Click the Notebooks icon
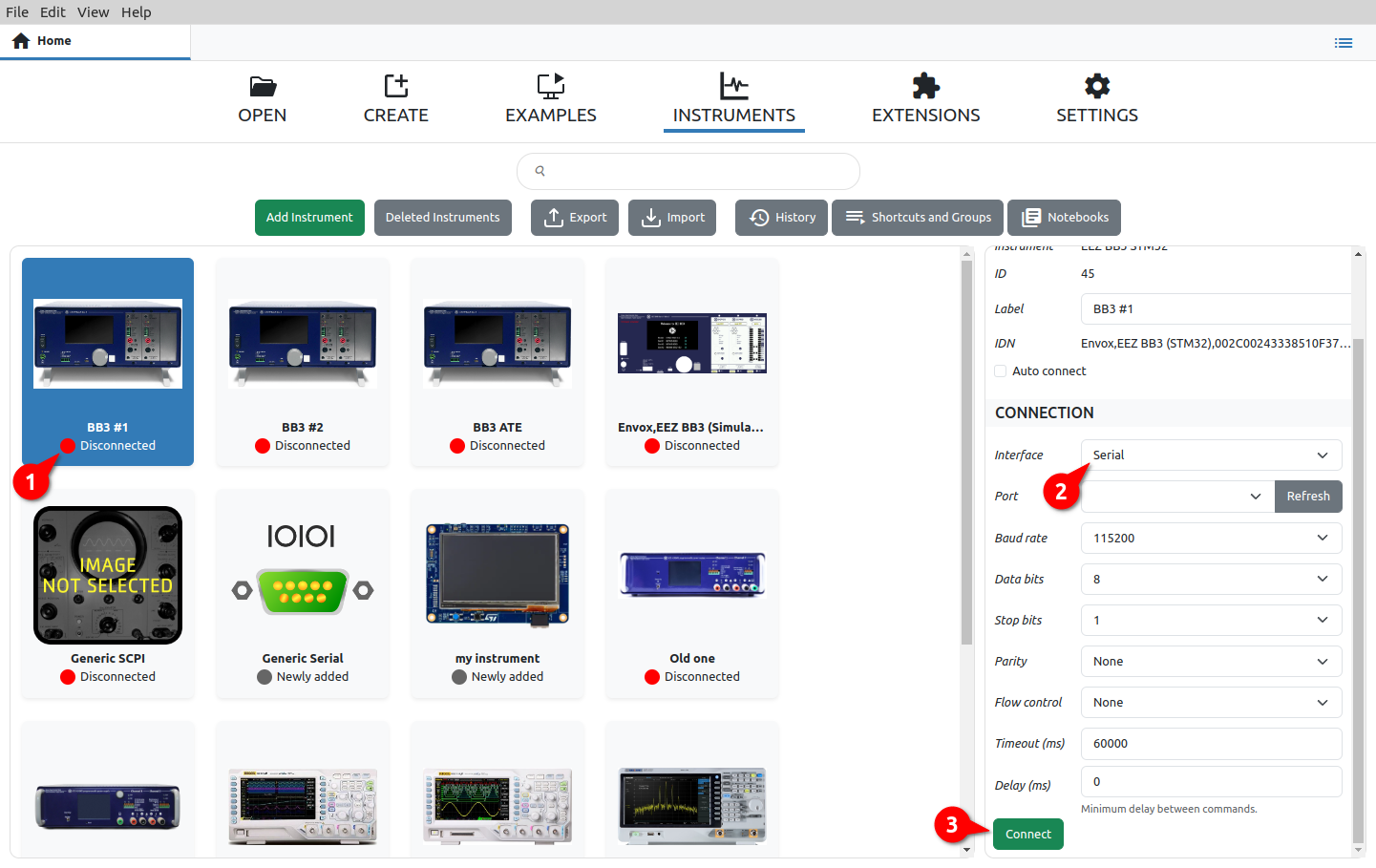 pyautogui.click(x=1031, y=218)
